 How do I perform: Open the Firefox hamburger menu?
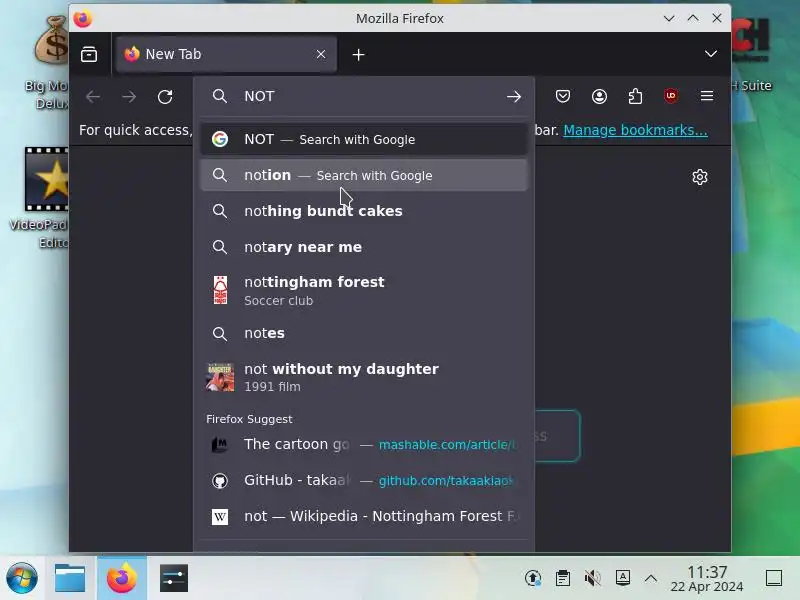(707, 96)
